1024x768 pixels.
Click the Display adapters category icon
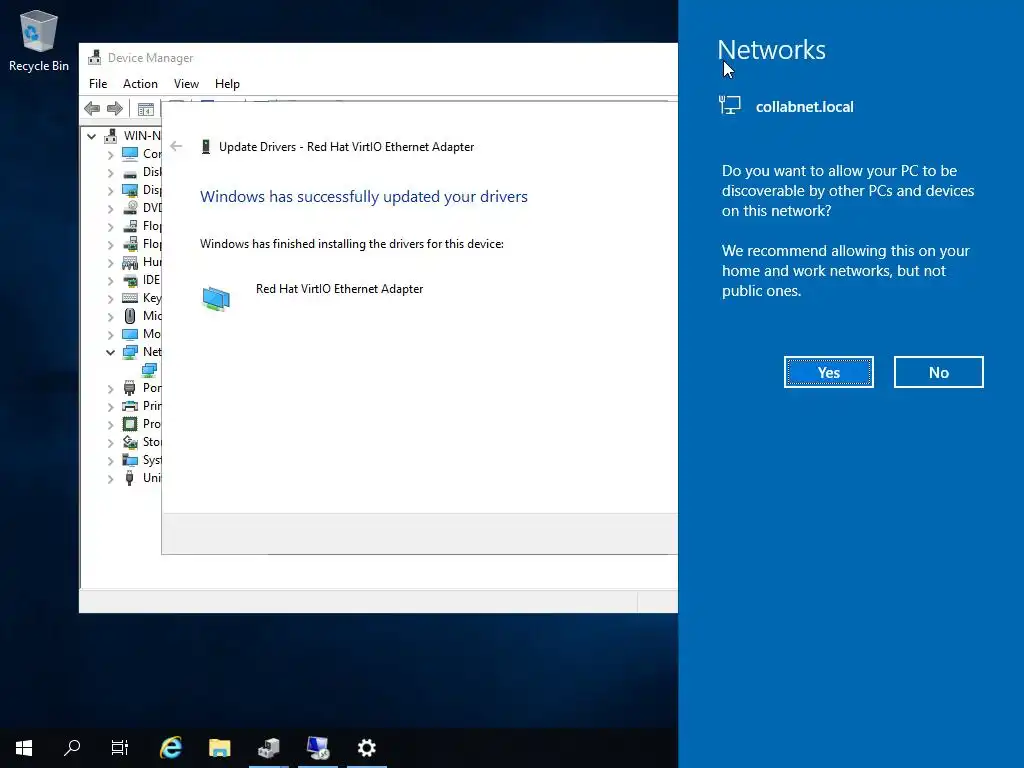click(x=130, y=190)
